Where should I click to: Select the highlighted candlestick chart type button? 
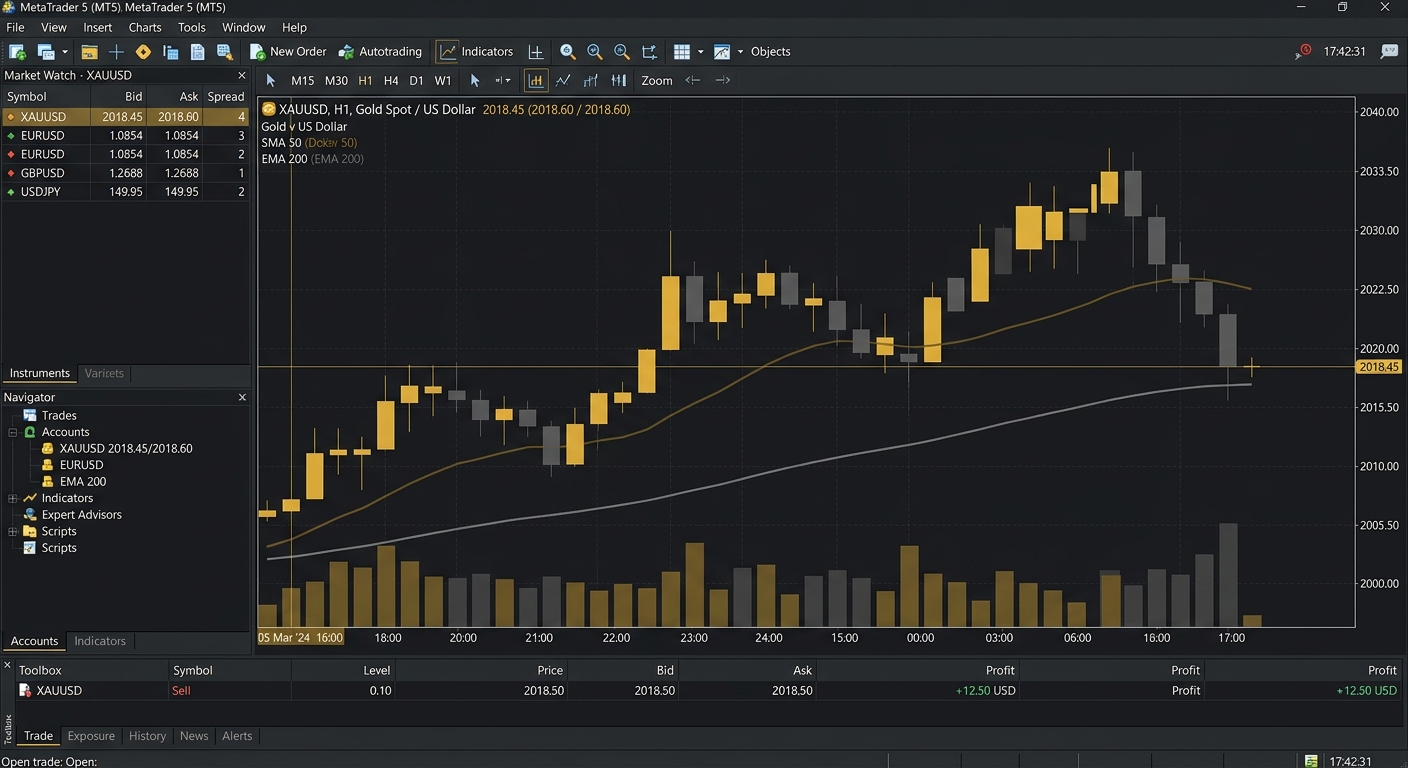536,80
